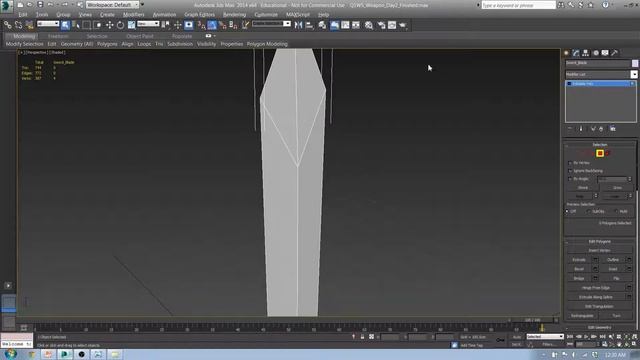Click Configure Modifier Sets icon
Image resolution: width=640 pixels, height=360 pixels.
click(x=613, y=129)
